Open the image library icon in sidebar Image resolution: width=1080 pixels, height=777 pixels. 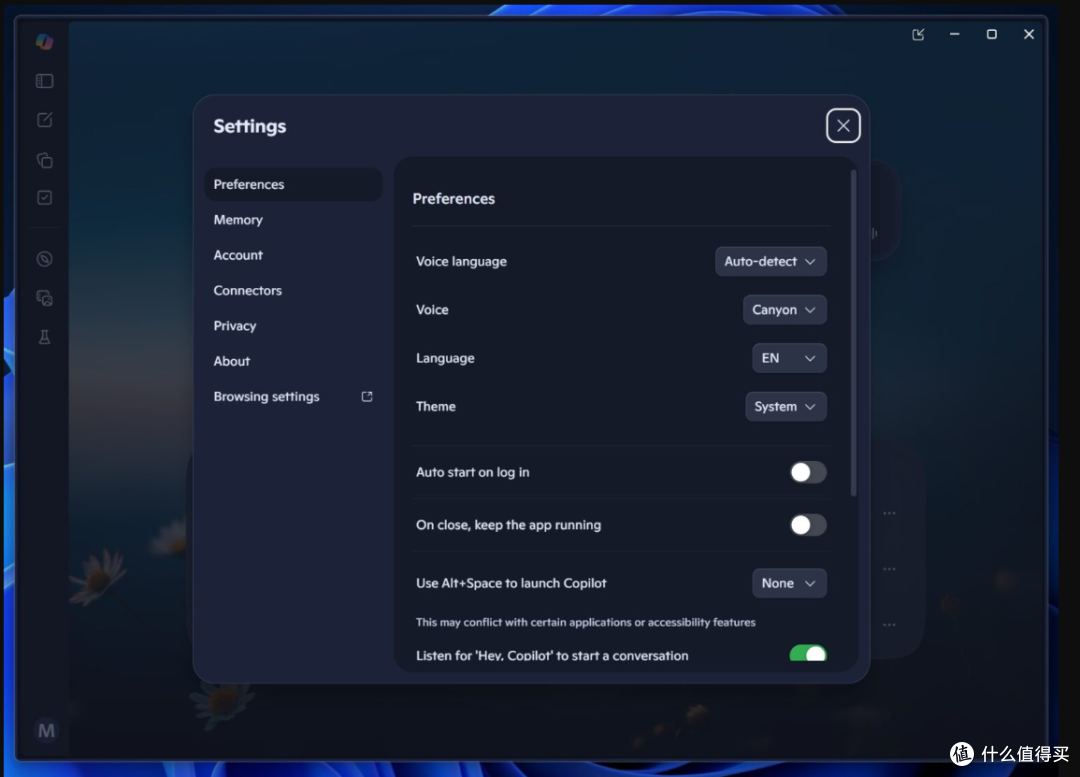pyautogui.click(x=45, y=298)
